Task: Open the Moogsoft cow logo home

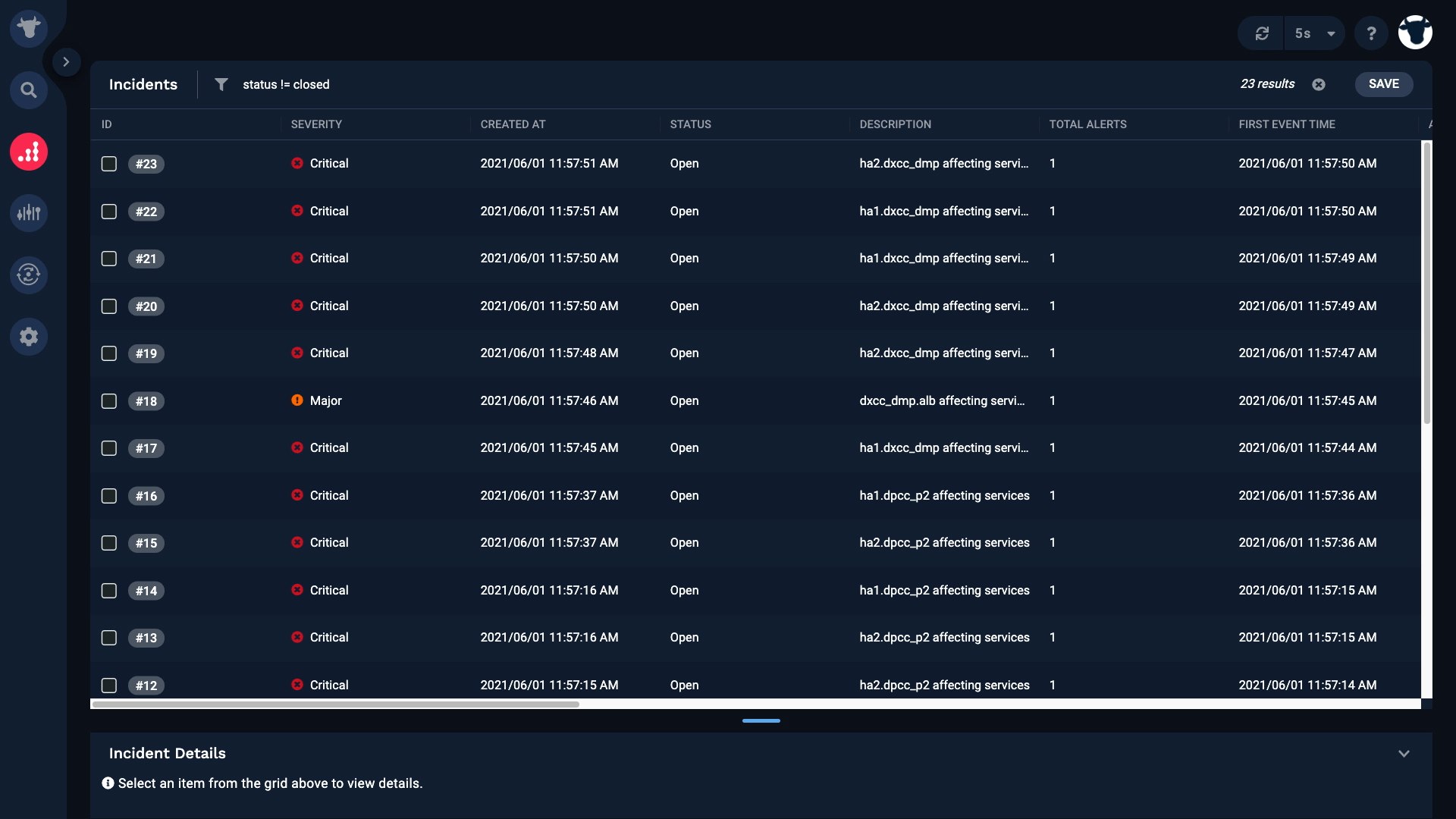Action: (29, 28)
